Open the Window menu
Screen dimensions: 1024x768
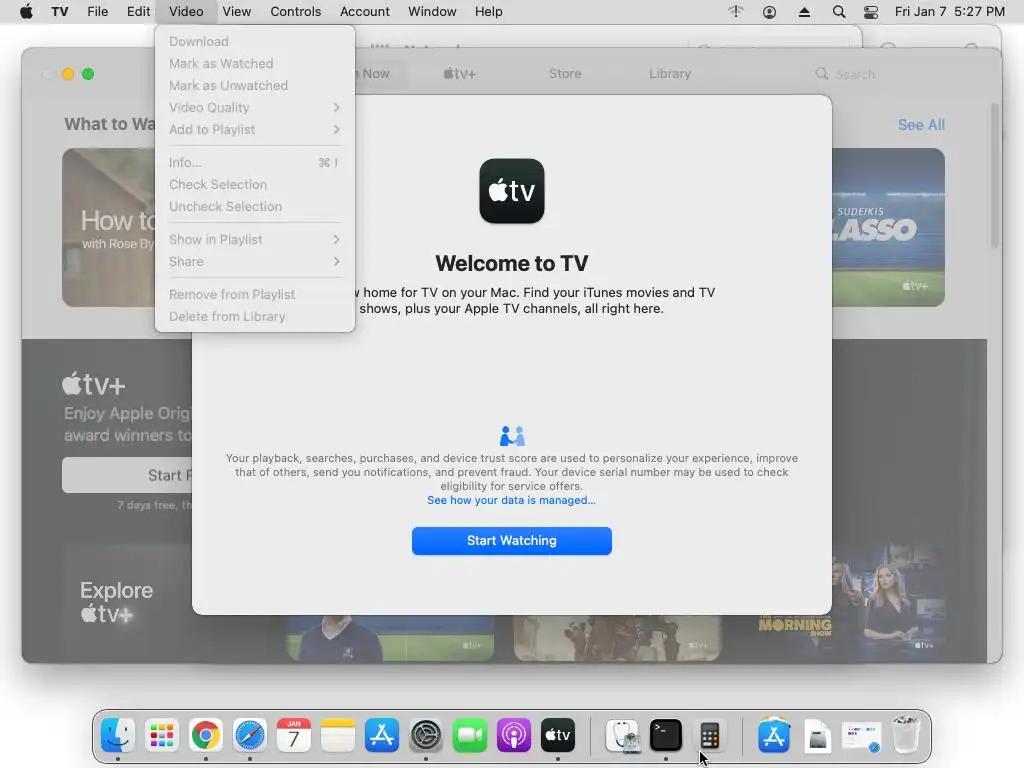[432, 12]
